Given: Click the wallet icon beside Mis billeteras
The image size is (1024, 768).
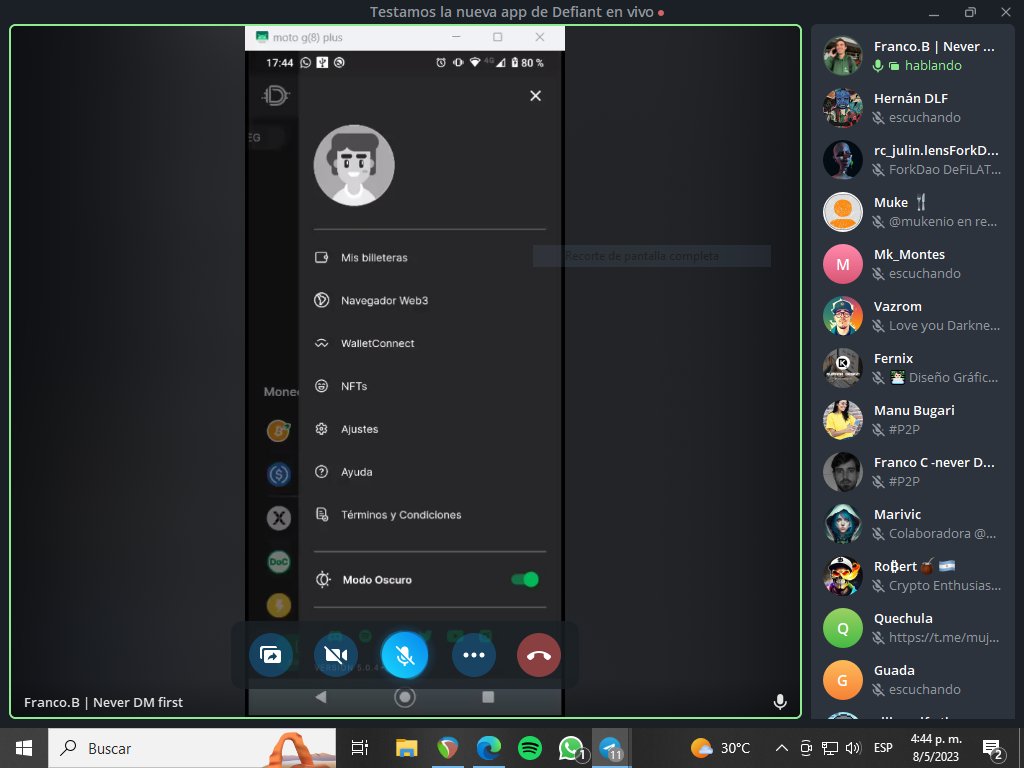Looking at the screenshot, I should point(321,257).
